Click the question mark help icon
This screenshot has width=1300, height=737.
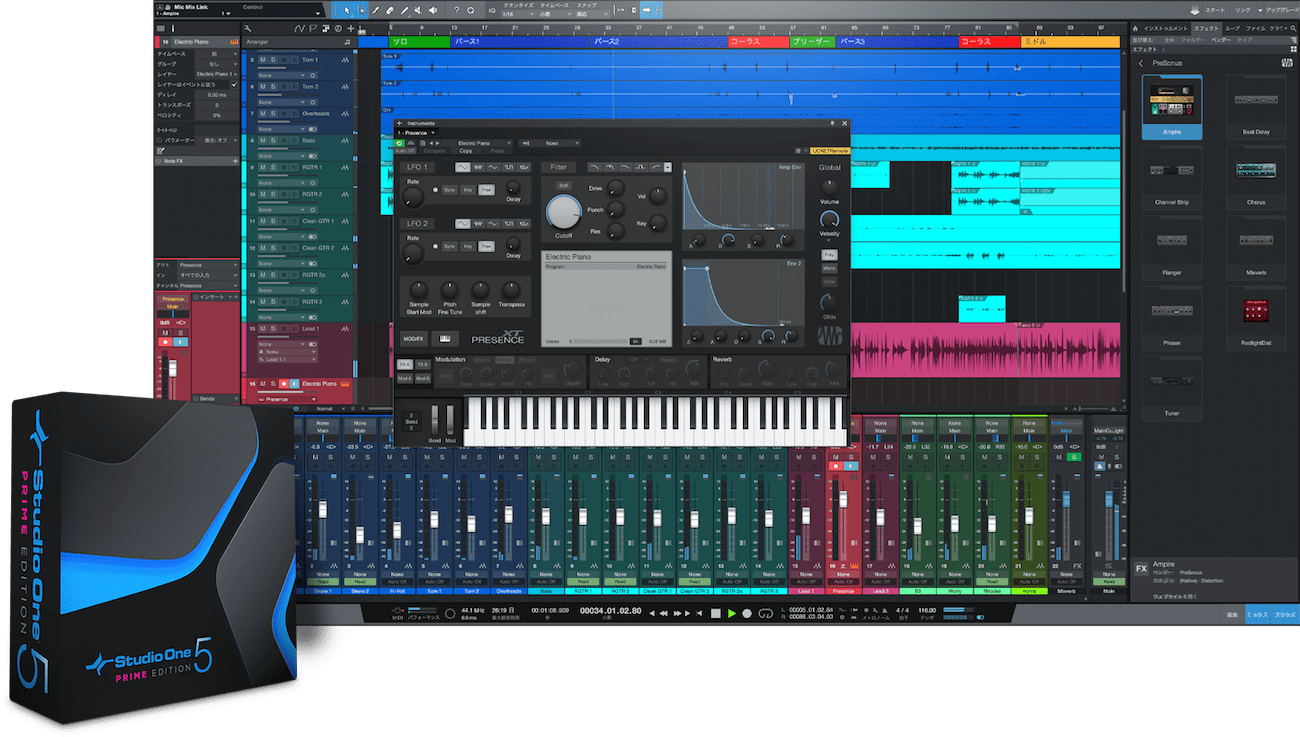(x=456, y=10)
